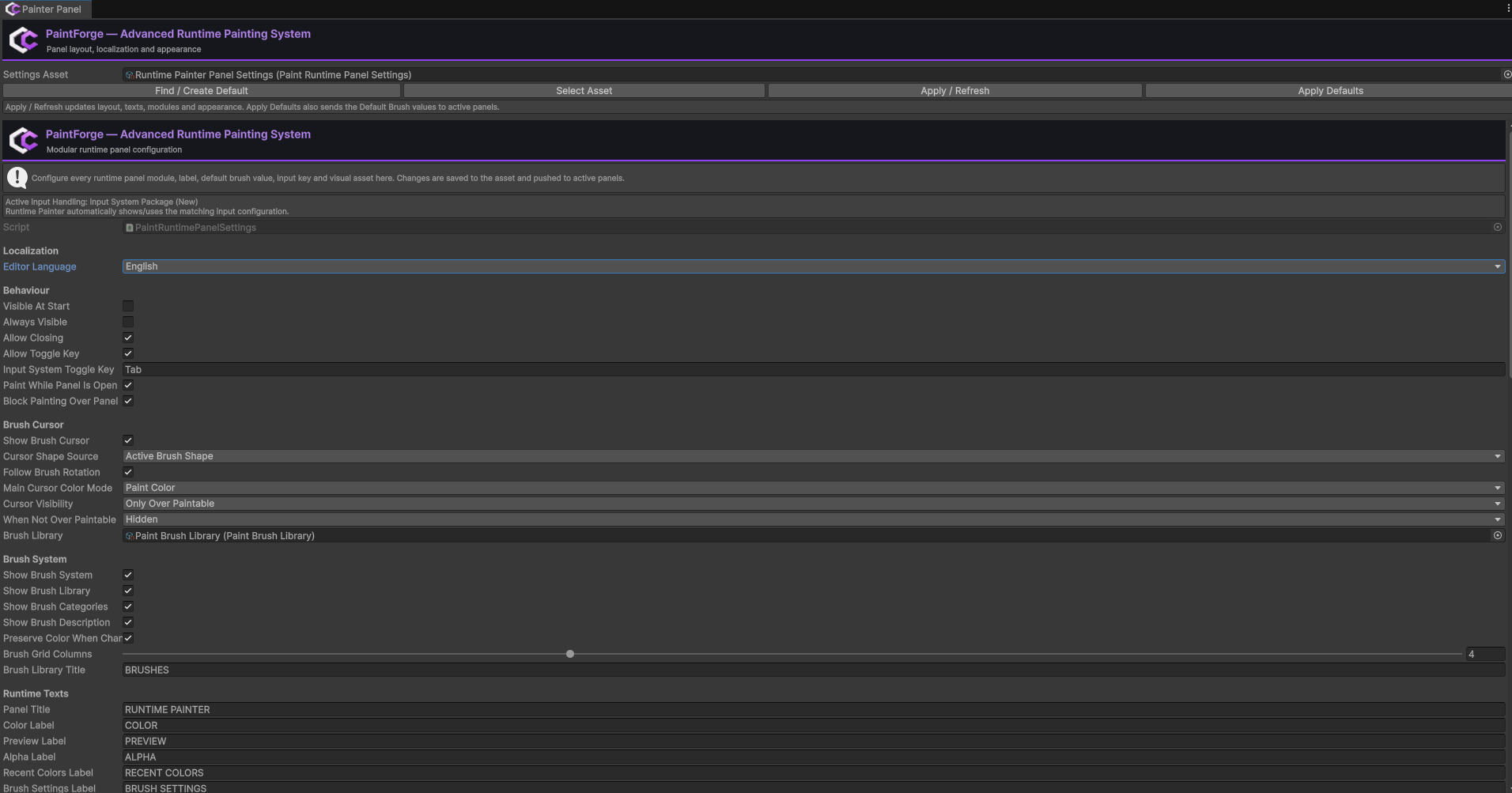Click the Brush Library Title text field
1512x793 pixels.
pyautogui.click(x=813, y=670)
